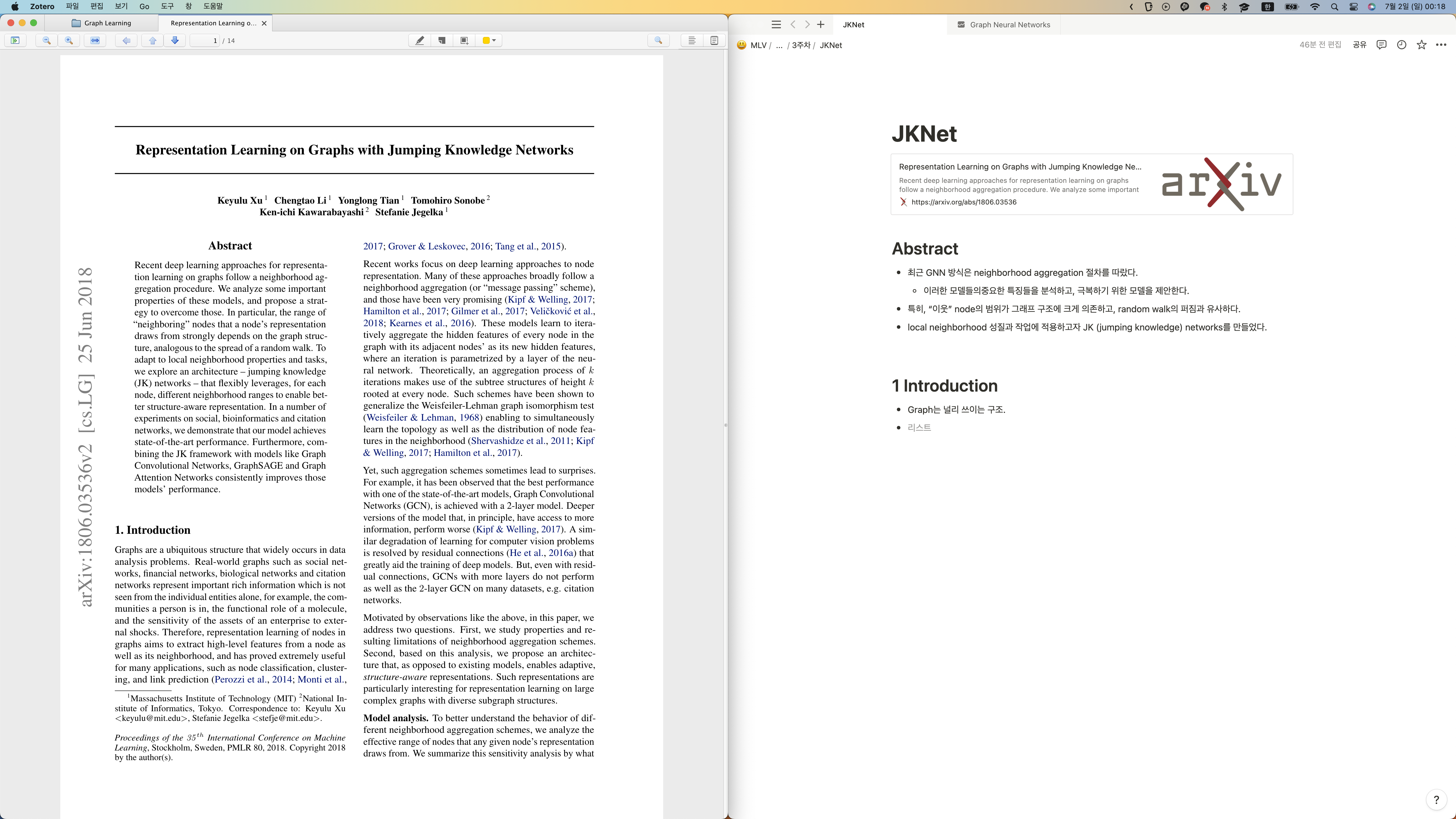Click the He et al., 2016a citation
The width and height of the screenshot is (1456, 819).
pos(541,553)
